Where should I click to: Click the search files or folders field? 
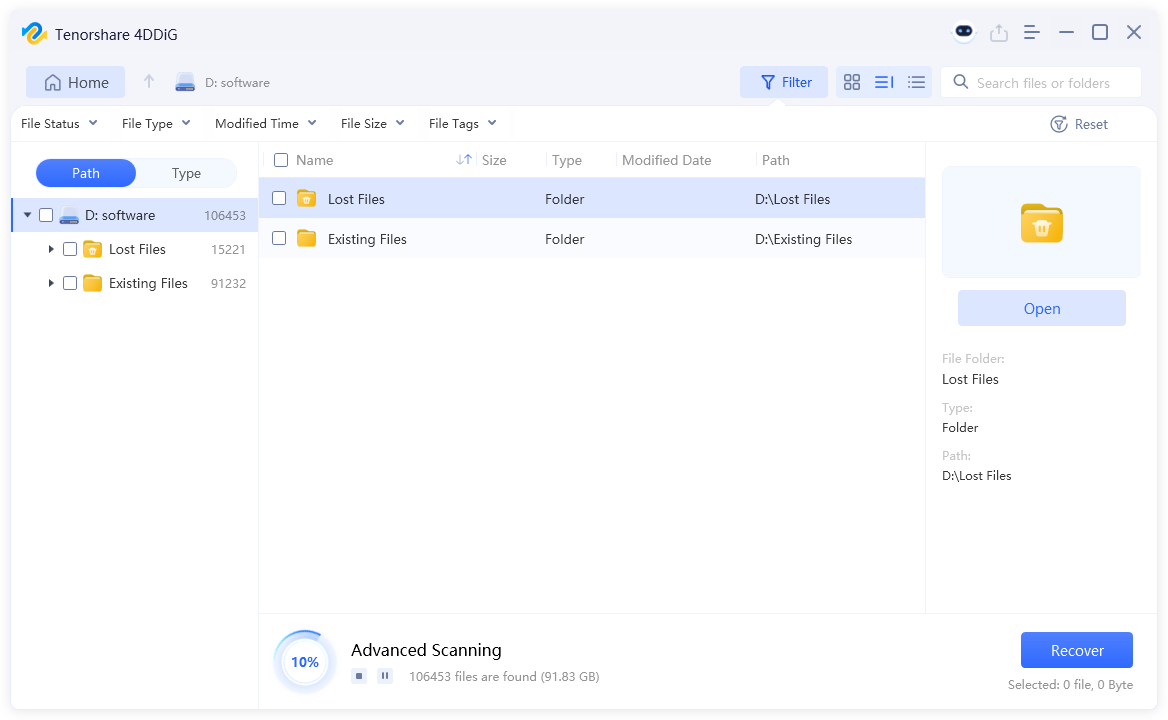(x=1043, y=83)
